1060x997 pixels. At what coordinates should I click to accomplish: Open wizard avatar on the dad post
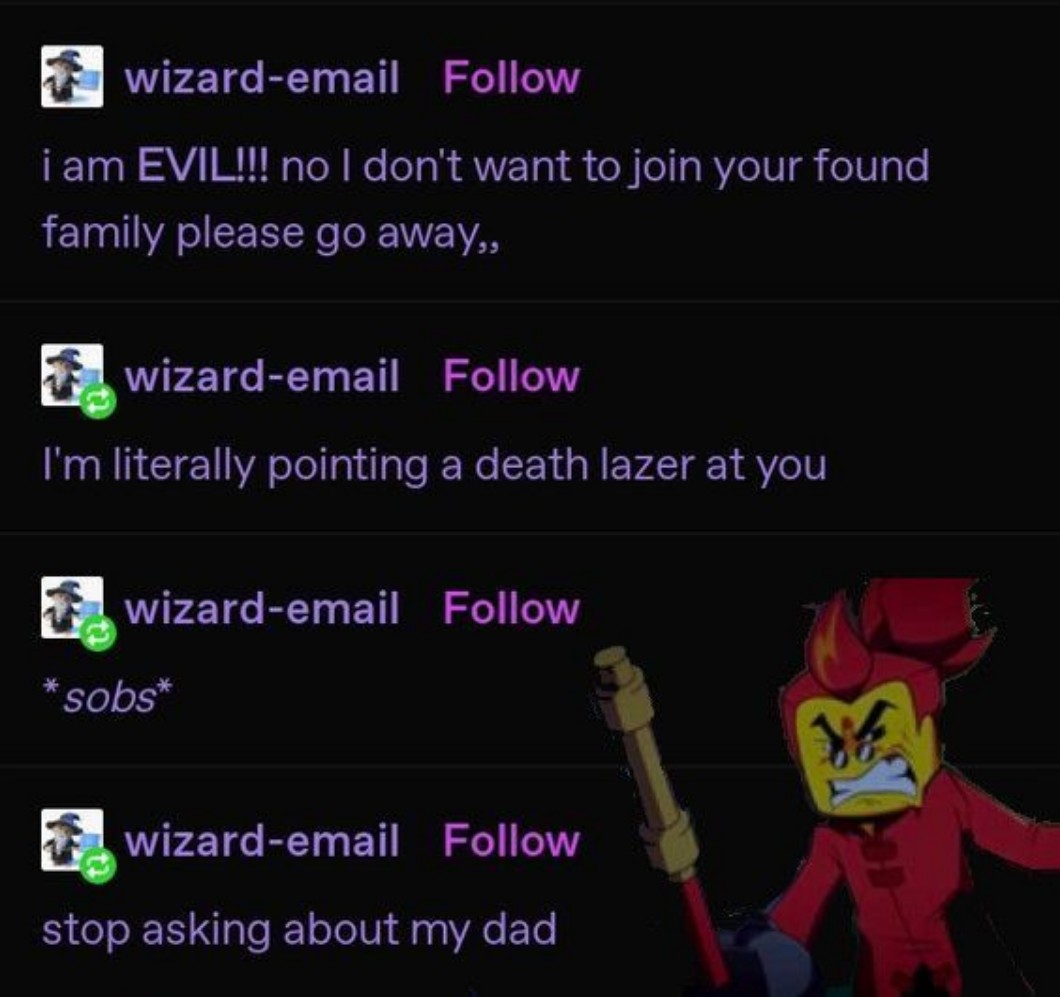(72, 840)
